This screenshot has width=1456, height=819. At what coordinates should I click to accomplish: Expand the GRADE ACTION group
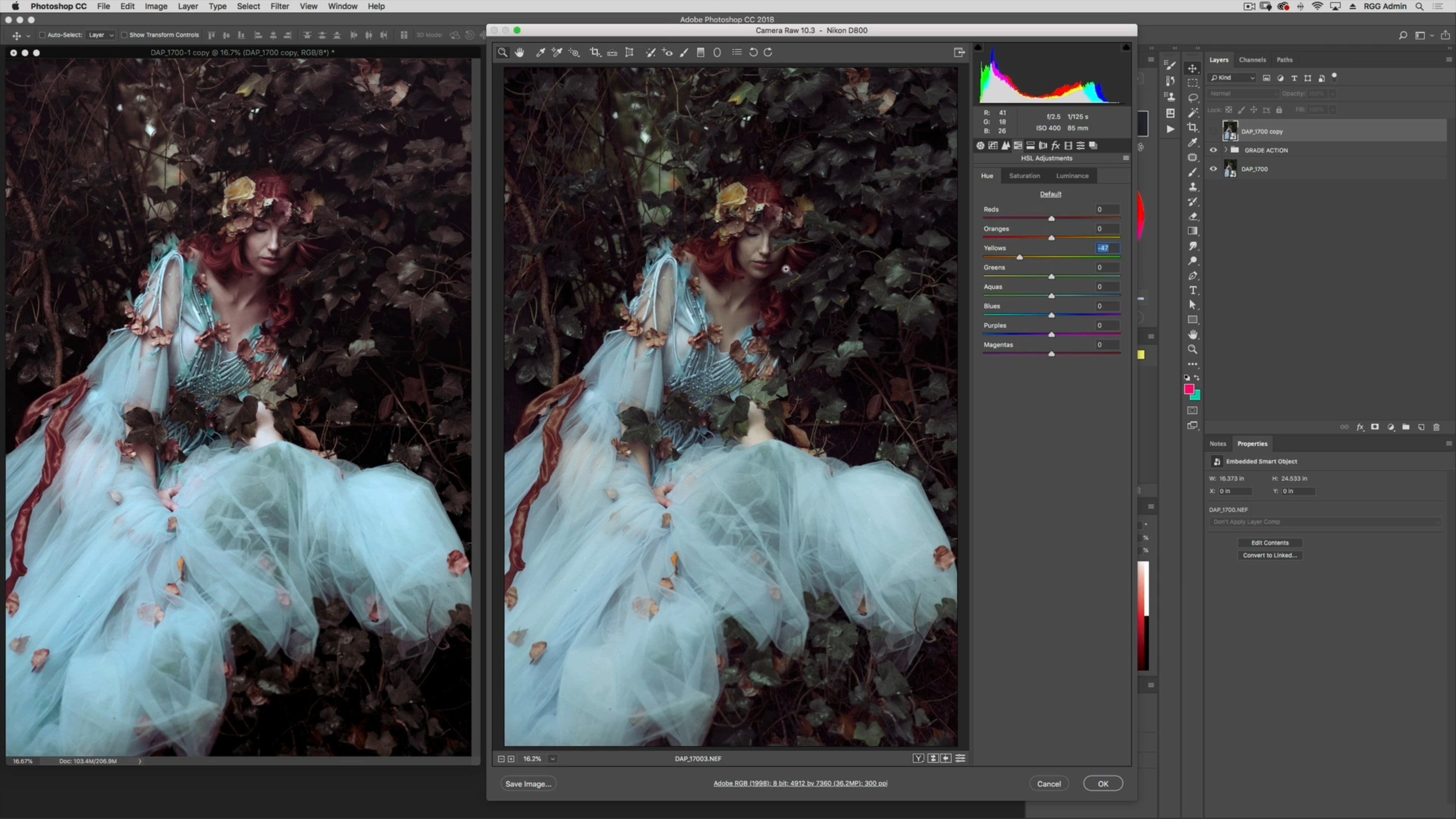(1225, 150)
